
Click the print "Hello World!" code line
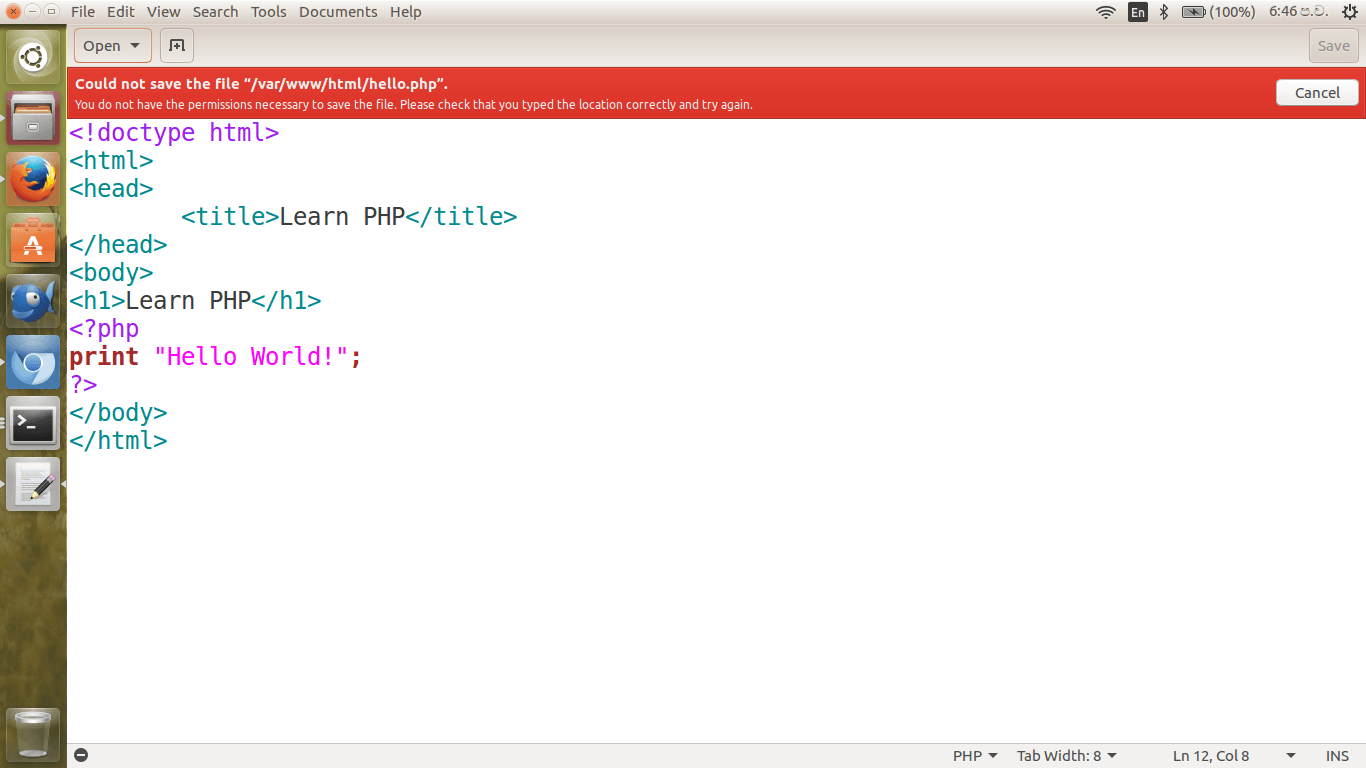[215, 357]
